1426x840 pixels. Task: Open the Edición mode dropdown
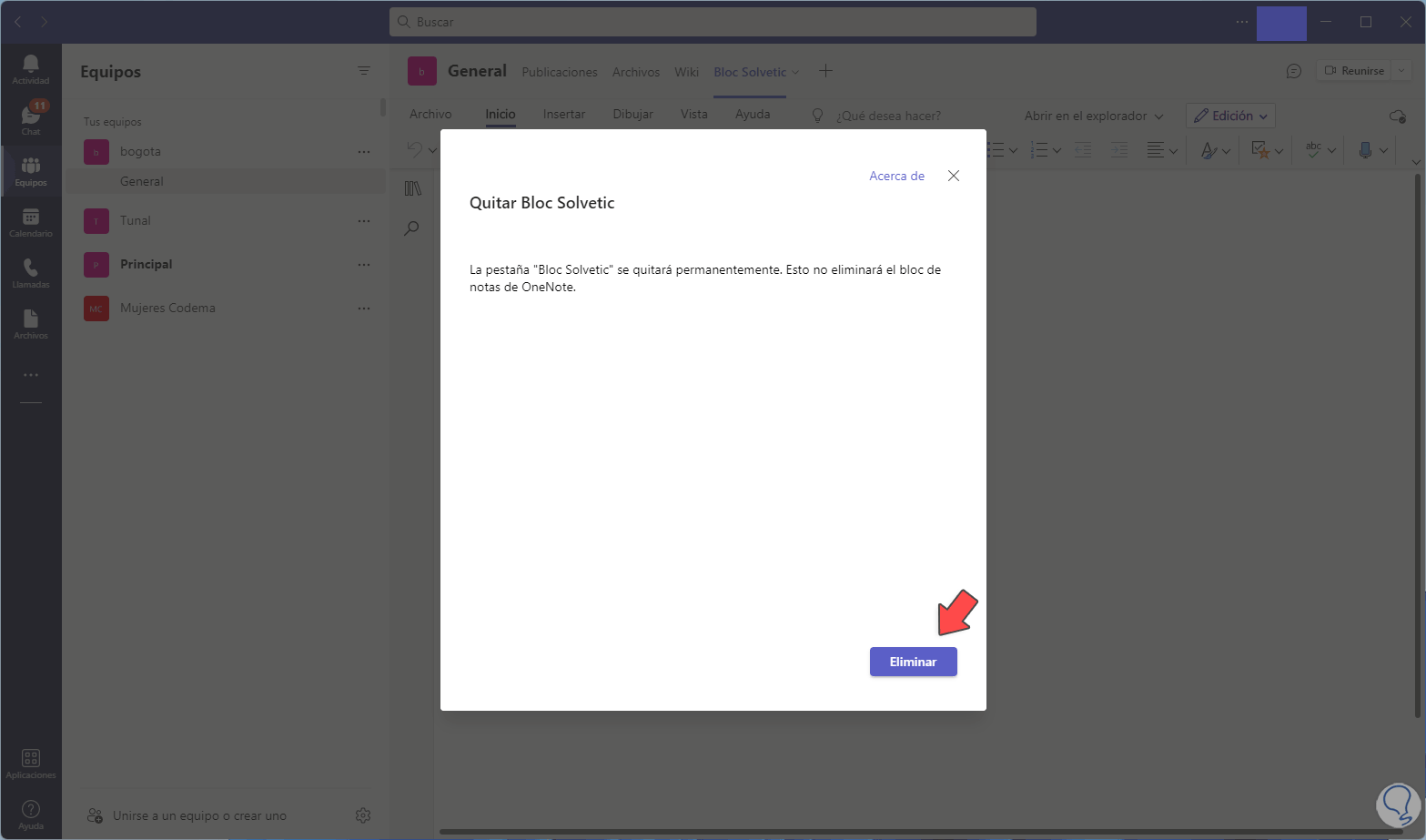point(1230,116)
